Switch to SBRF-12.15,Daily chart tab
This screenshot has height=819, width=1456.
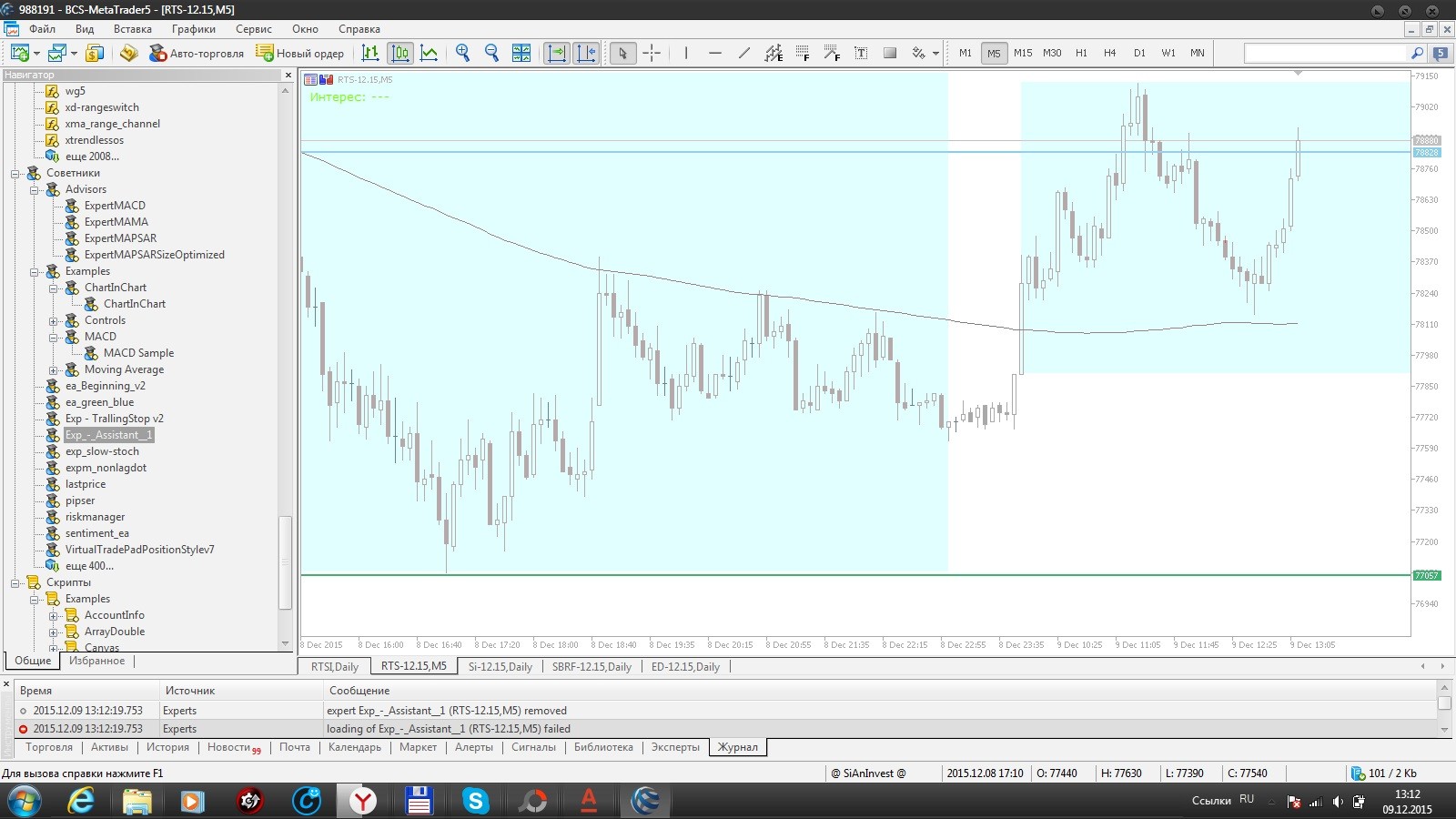(x=591, y=666)
